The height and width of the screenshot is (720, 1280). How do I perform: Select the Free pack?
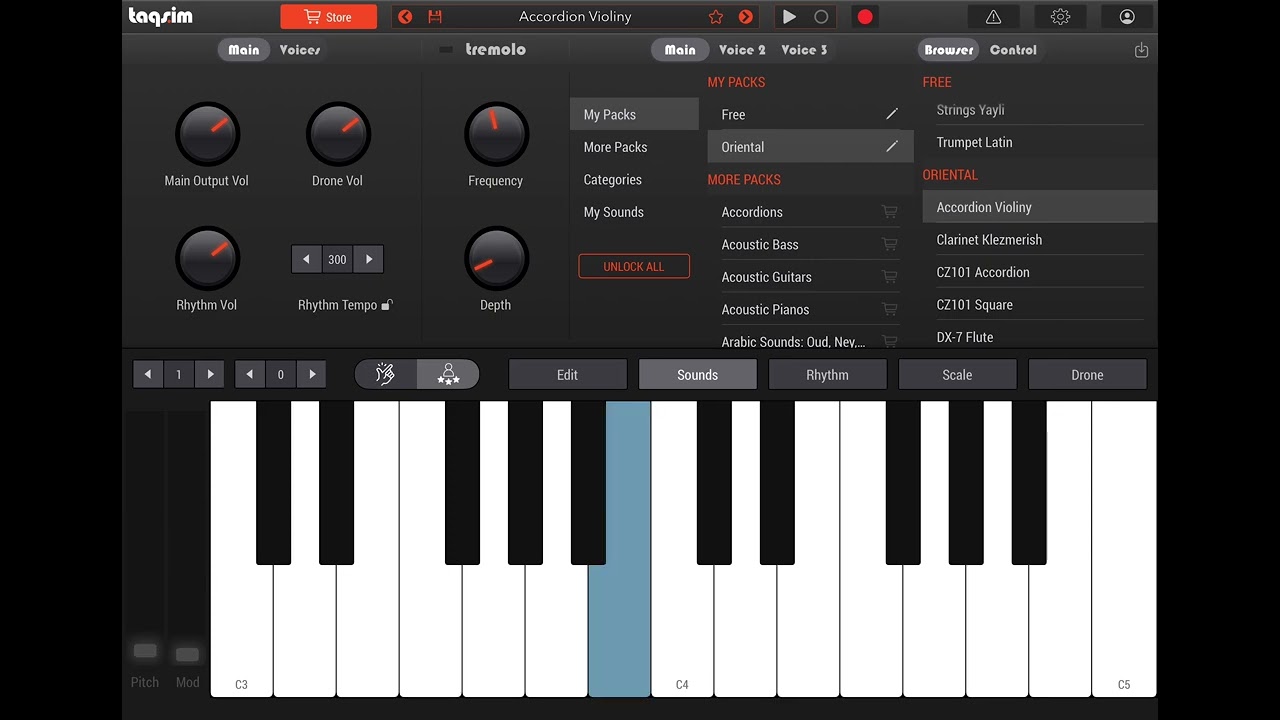click(x=810, y=114)
